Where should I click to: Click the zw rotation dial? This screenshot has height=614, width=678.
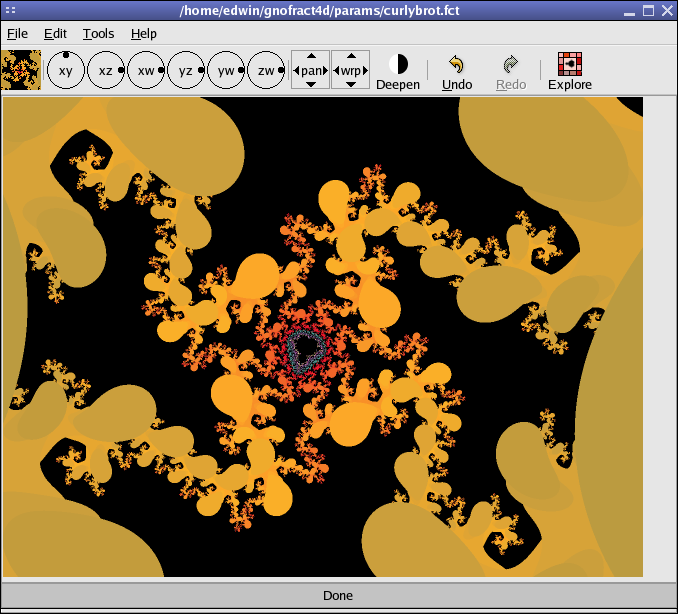tap(266, 71)
